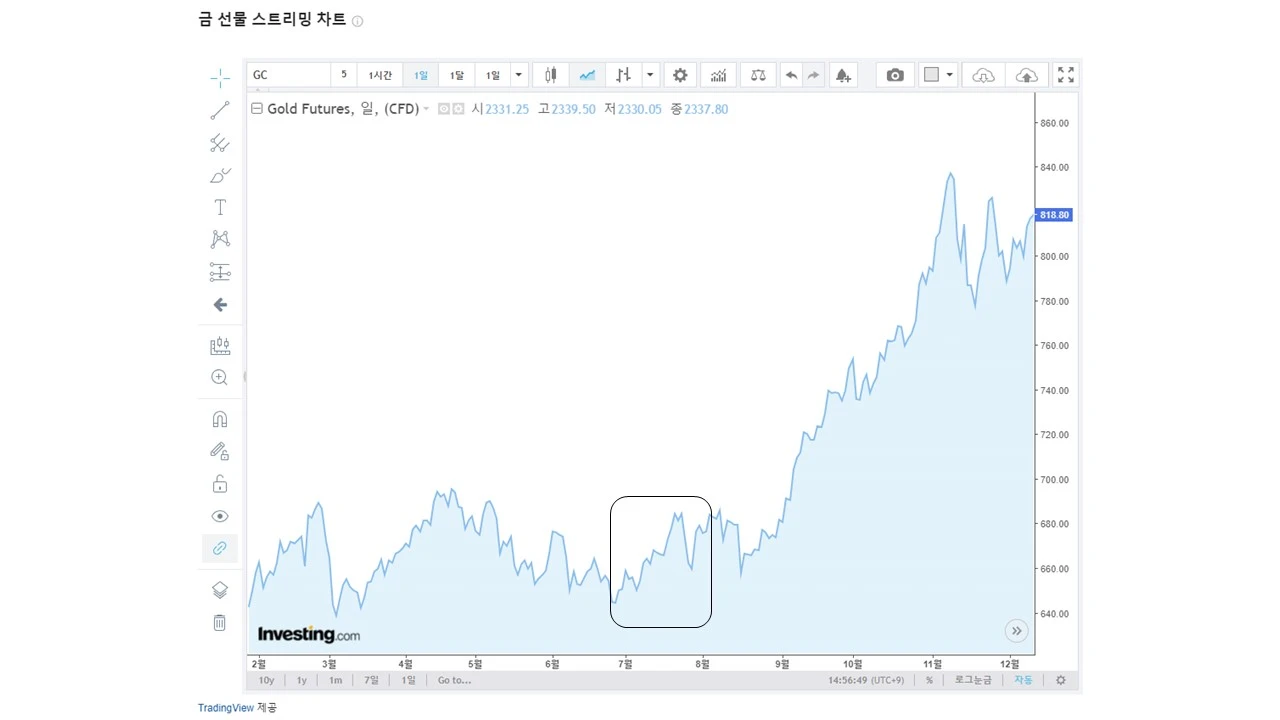Switch to bar chart style
This screenshot has height=720, width=1280.
click(x=623, y=75)
